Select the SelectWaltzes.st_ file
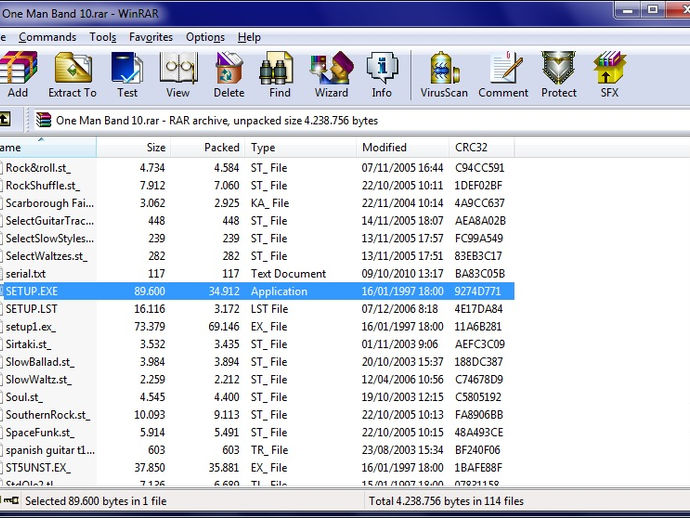 click(47, 256)
